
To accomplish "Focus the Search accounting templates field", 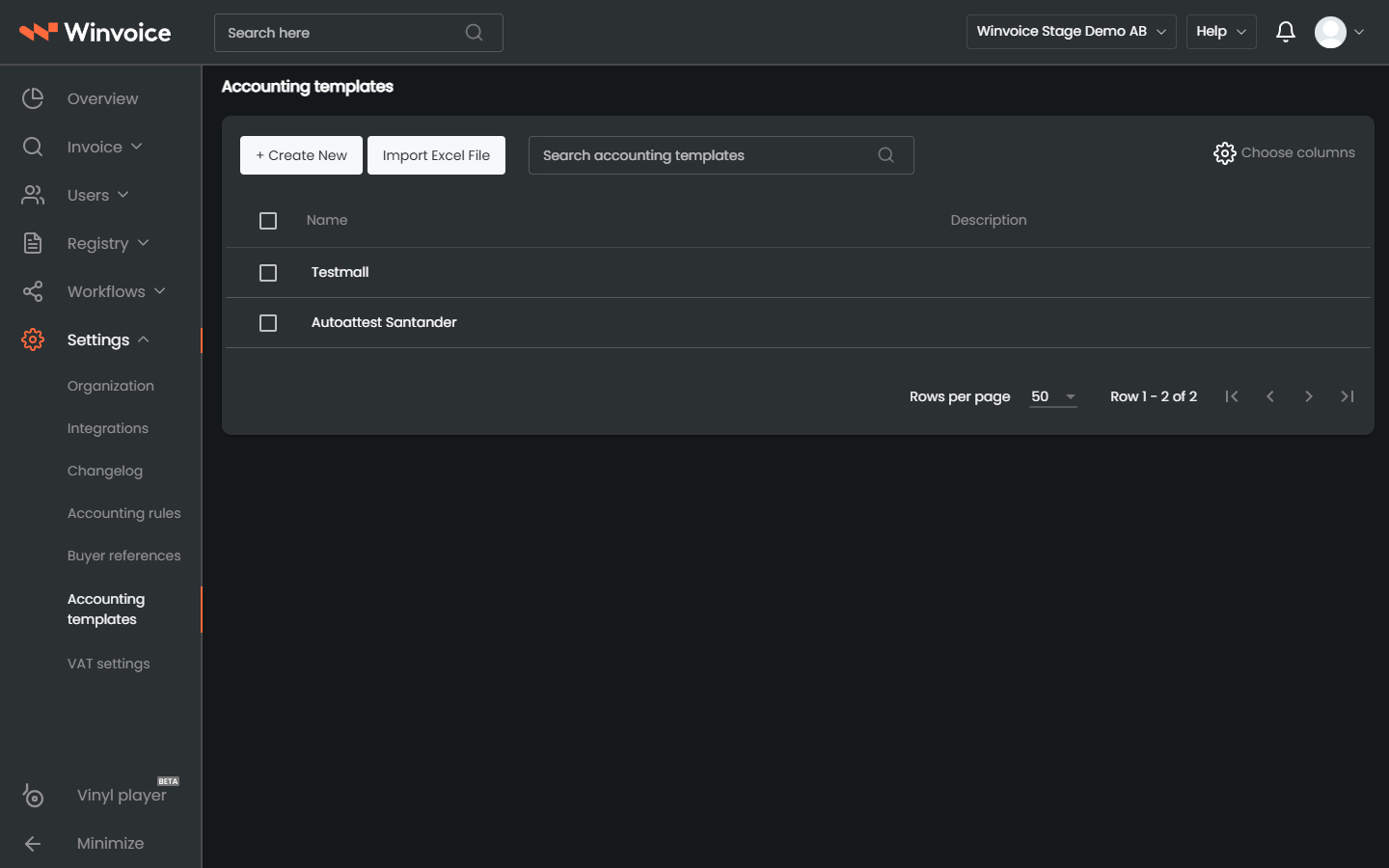I will point(721,155).
